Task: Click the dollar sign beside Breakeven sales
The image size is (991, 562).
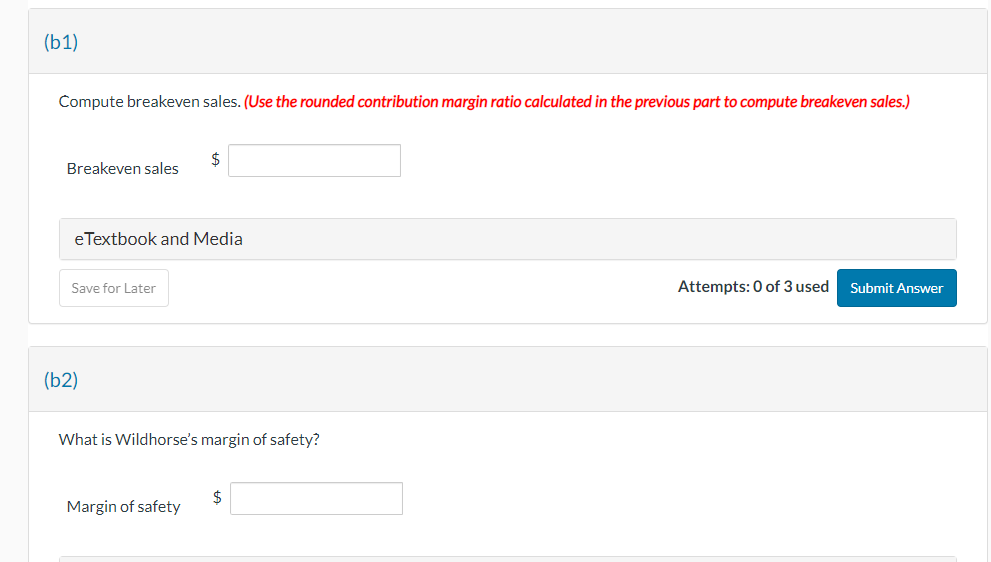Action: (x=215, y=158)
